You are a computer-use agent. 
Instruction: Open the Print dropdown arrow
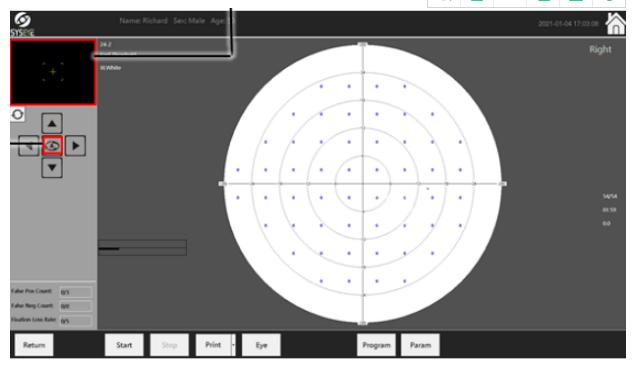coord(233,345)
